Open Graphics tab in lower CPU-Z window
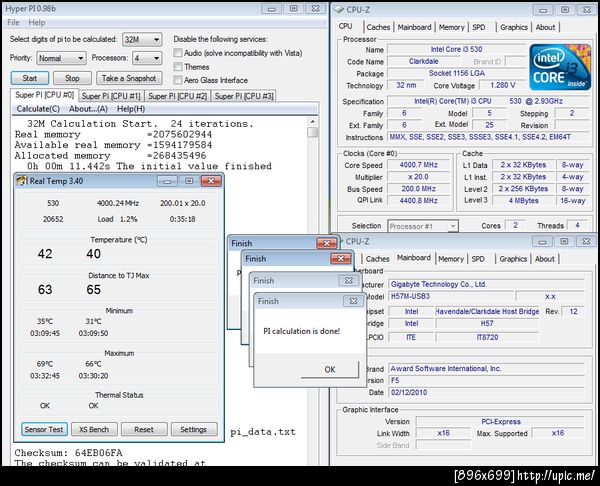 click(513, 259)
